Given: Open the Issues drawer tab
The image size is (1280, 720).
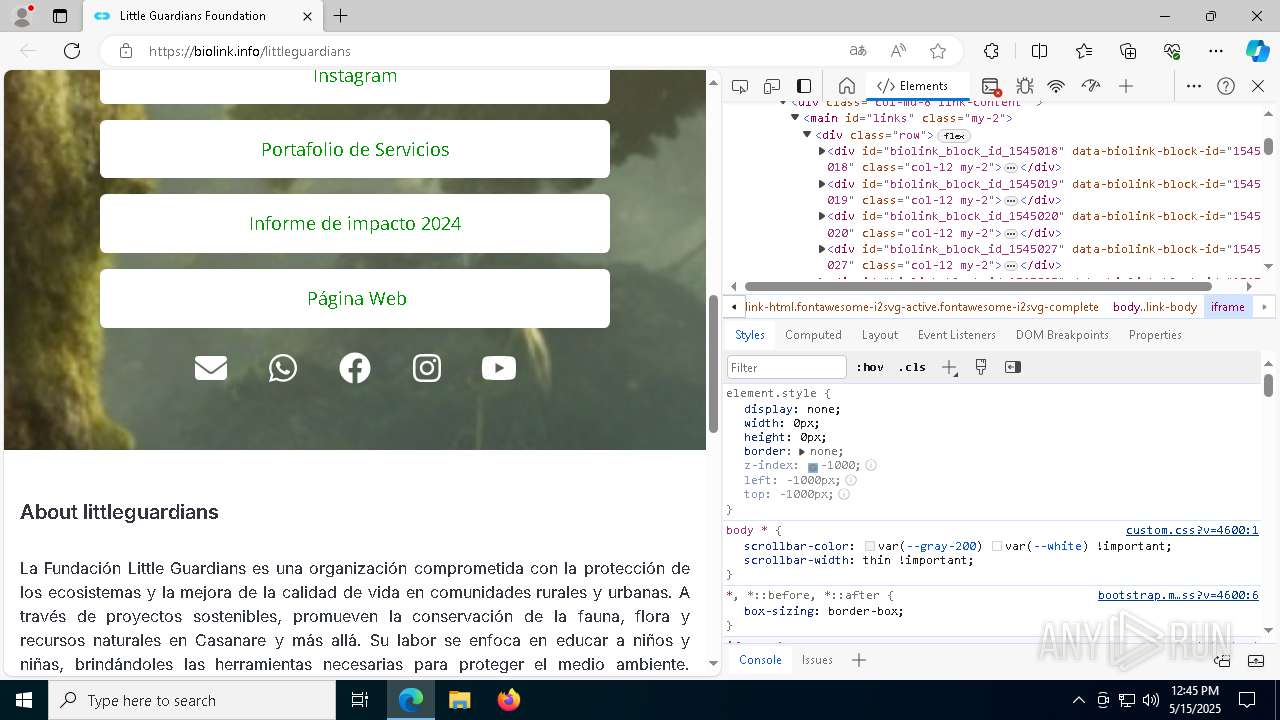Looking at the screenshot, I should 817,660.
